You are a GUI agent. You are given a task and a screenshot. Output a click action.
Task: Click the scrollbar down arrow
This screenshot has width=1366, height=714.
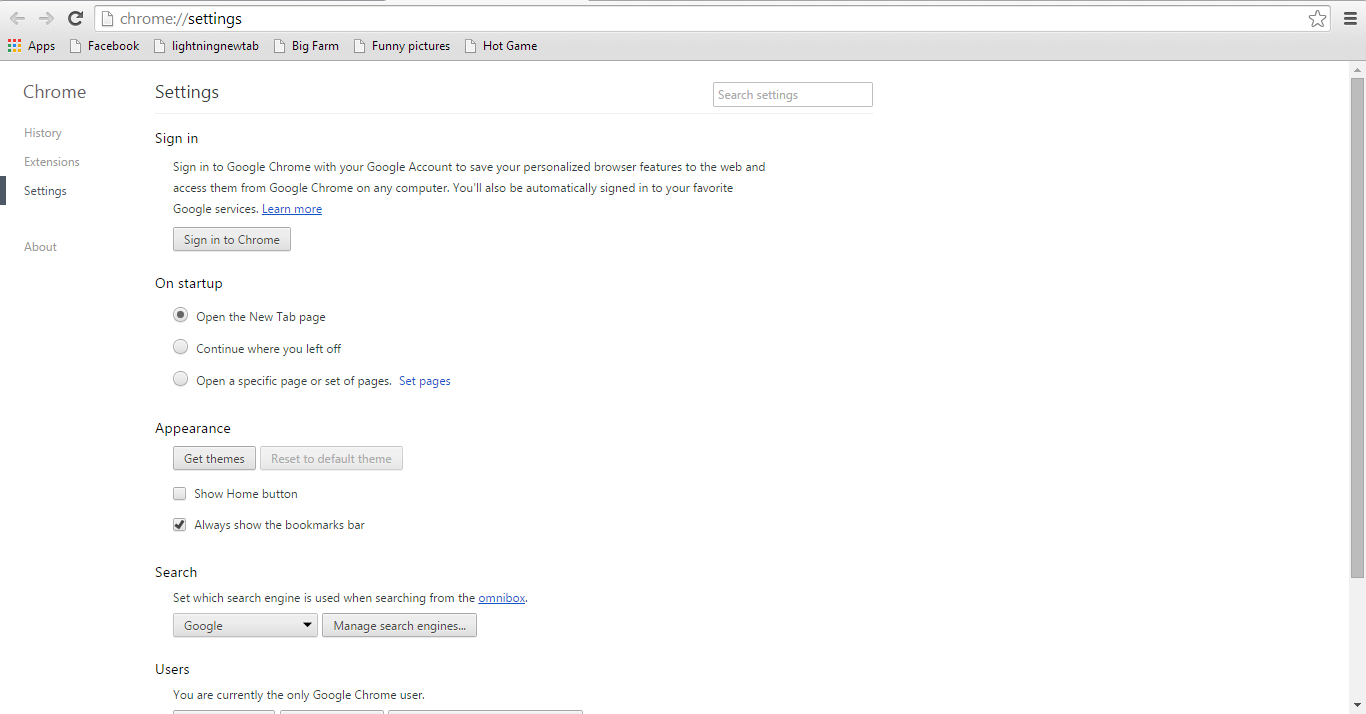click(1357, 706)
